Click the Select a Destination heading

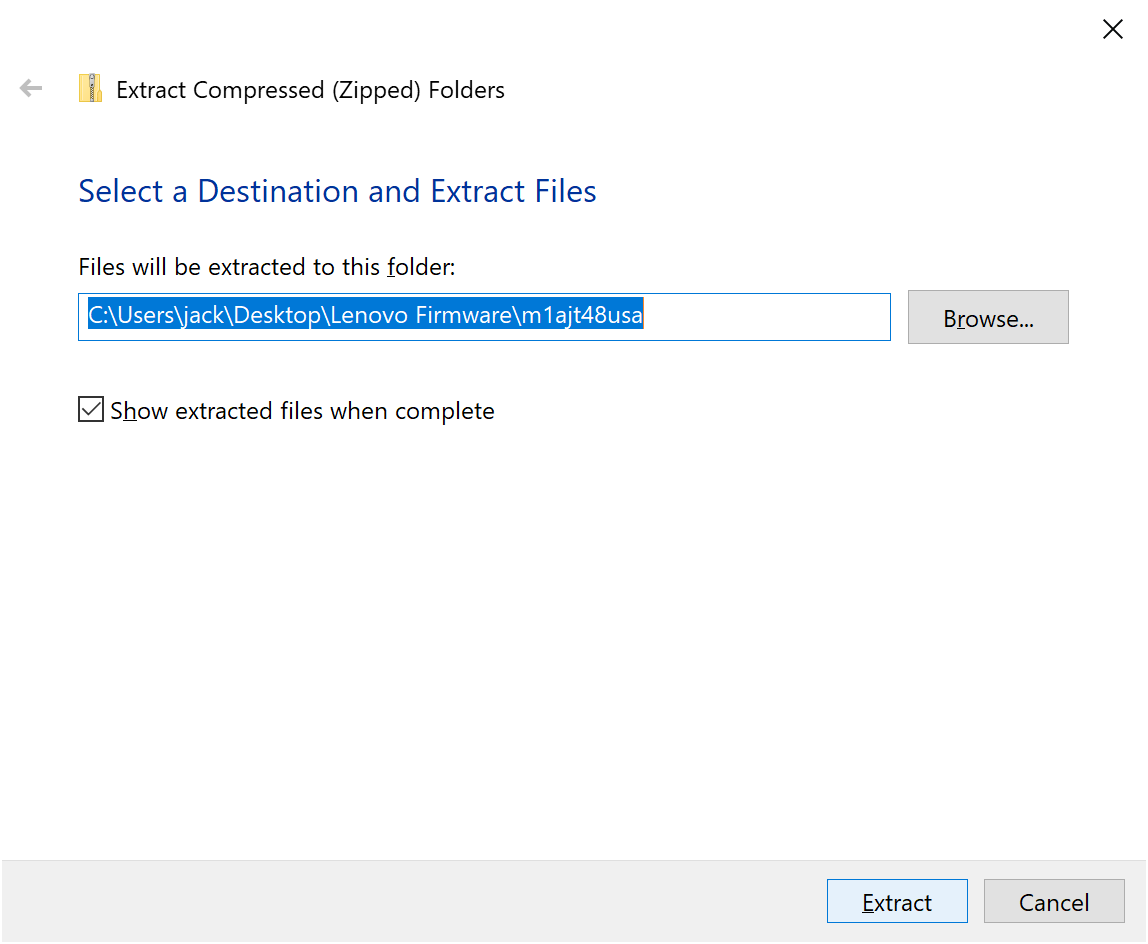click(x=336, y=191)
